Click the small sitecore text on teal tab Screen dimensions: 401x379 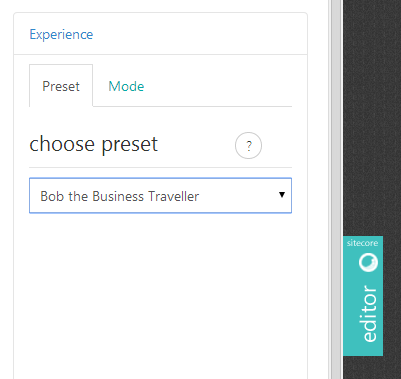(x=362, y=243)
